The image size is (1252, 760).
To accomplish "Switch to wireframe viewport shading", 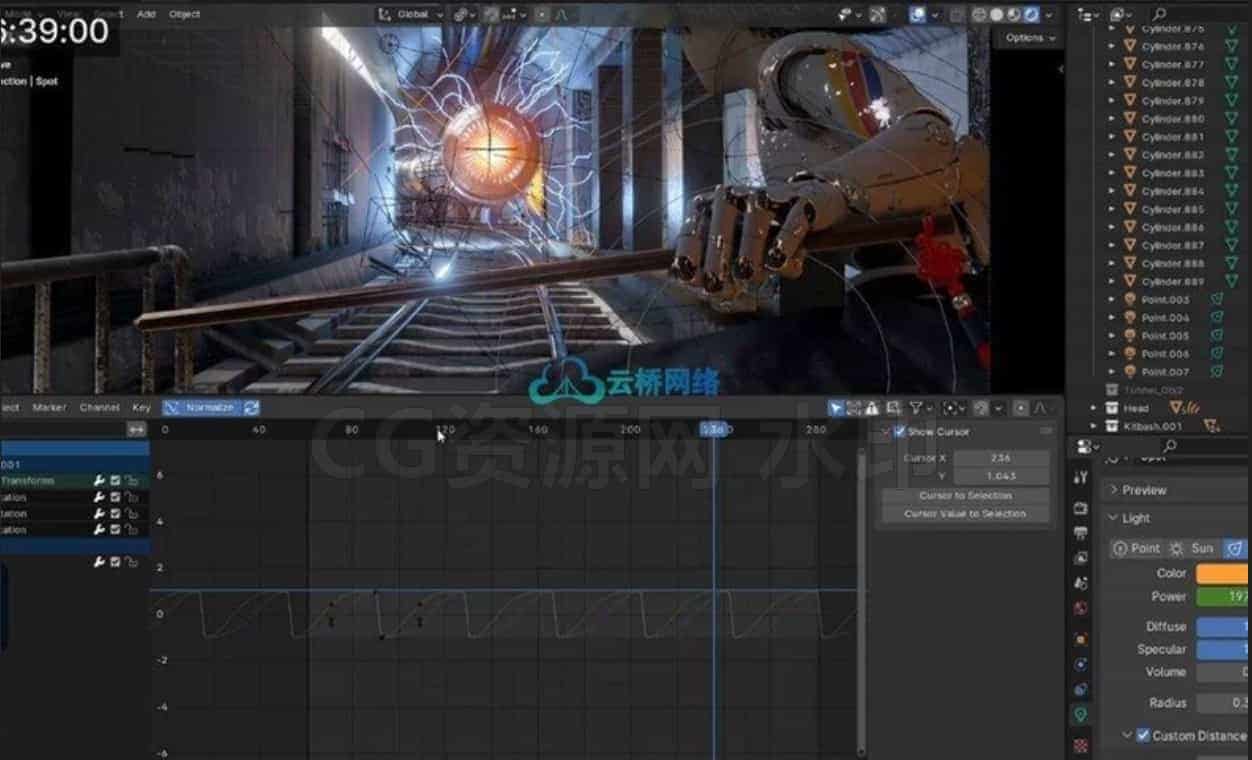I will (979, 14).
